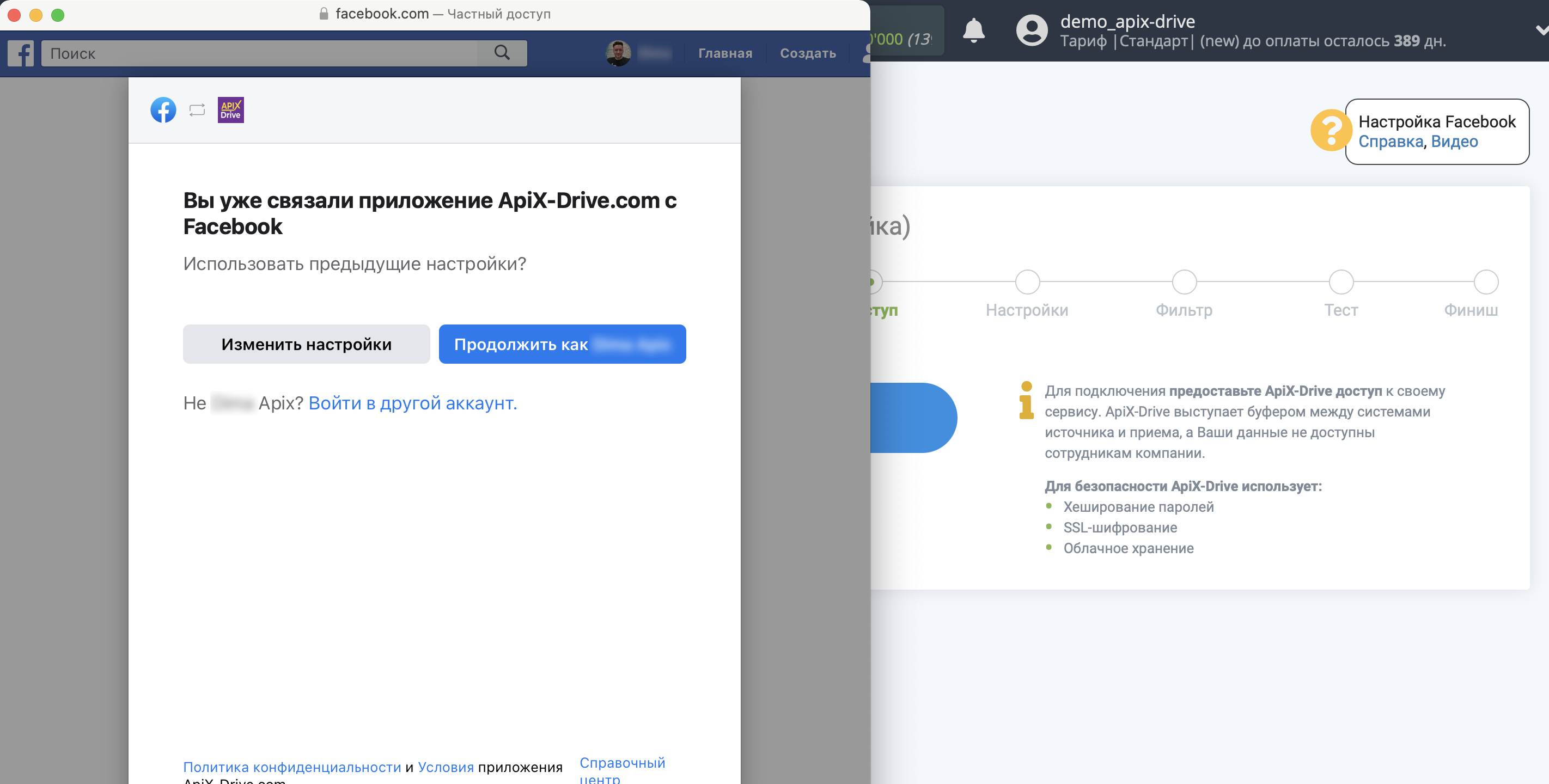Image resolution: width=1549 pixels, height=784 pixels.
Task: Select the Фильтр step circle
Action: (1185, 282)
